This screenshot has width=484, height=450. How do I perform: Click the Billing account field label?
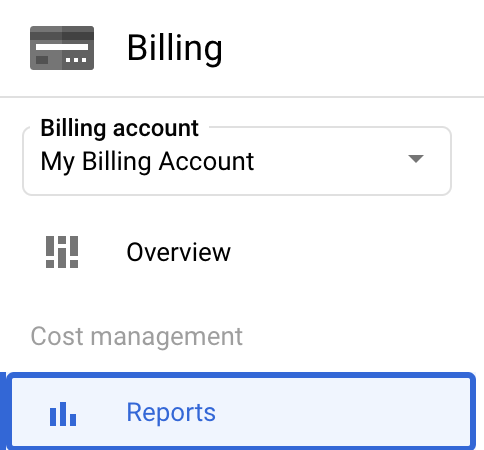pyautogui.click(x=120, y=128)
